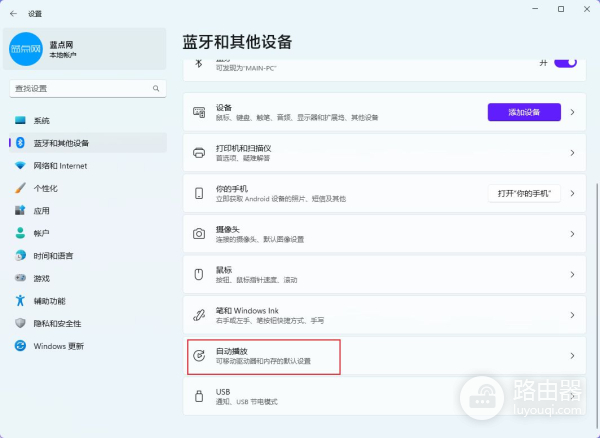Select 游戏 in the sidebar
This screenshot has width=600, height=438.
pyautogui.click(x=88, y=278)
